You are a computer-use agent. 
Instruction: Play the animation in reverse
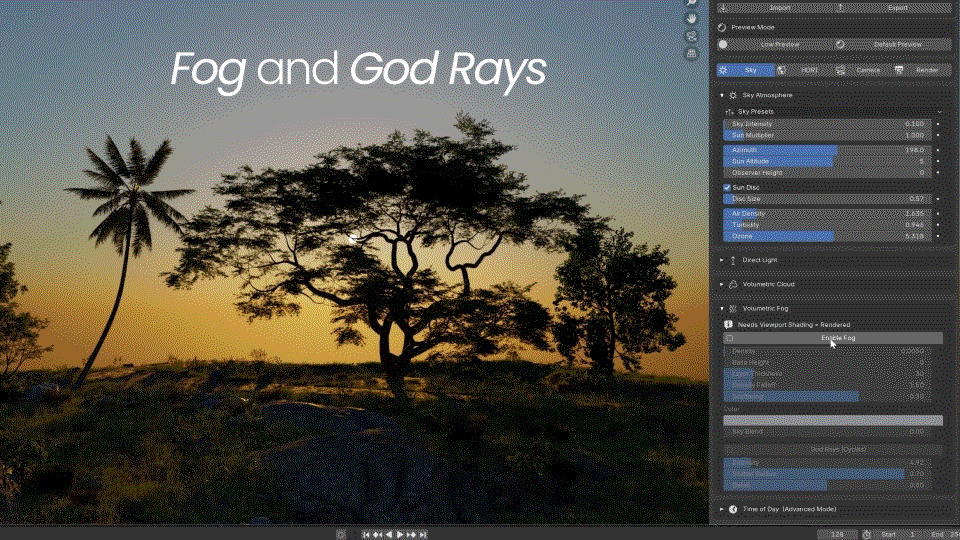389,534
